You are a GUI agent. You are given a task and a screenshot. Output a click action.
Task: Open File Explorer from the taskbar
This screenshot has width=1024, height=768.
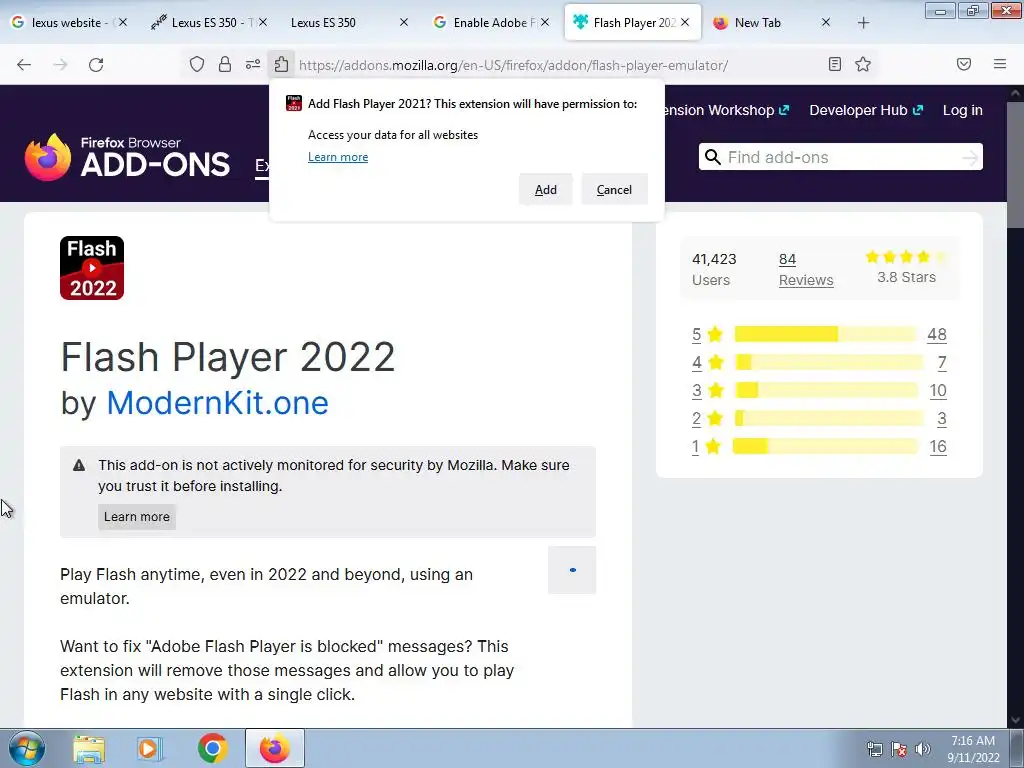coord(89,749)
